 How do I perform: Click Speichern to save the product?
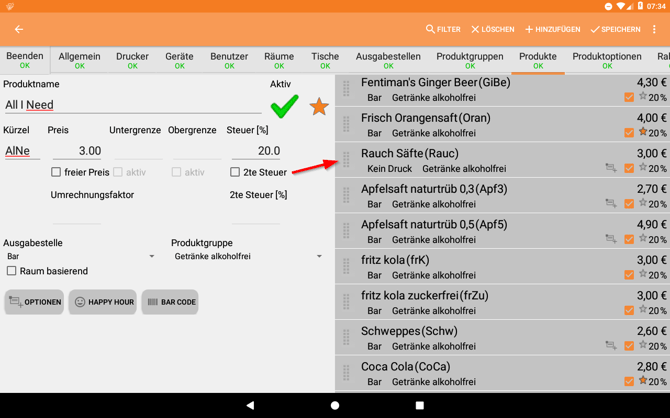point(615,30)
